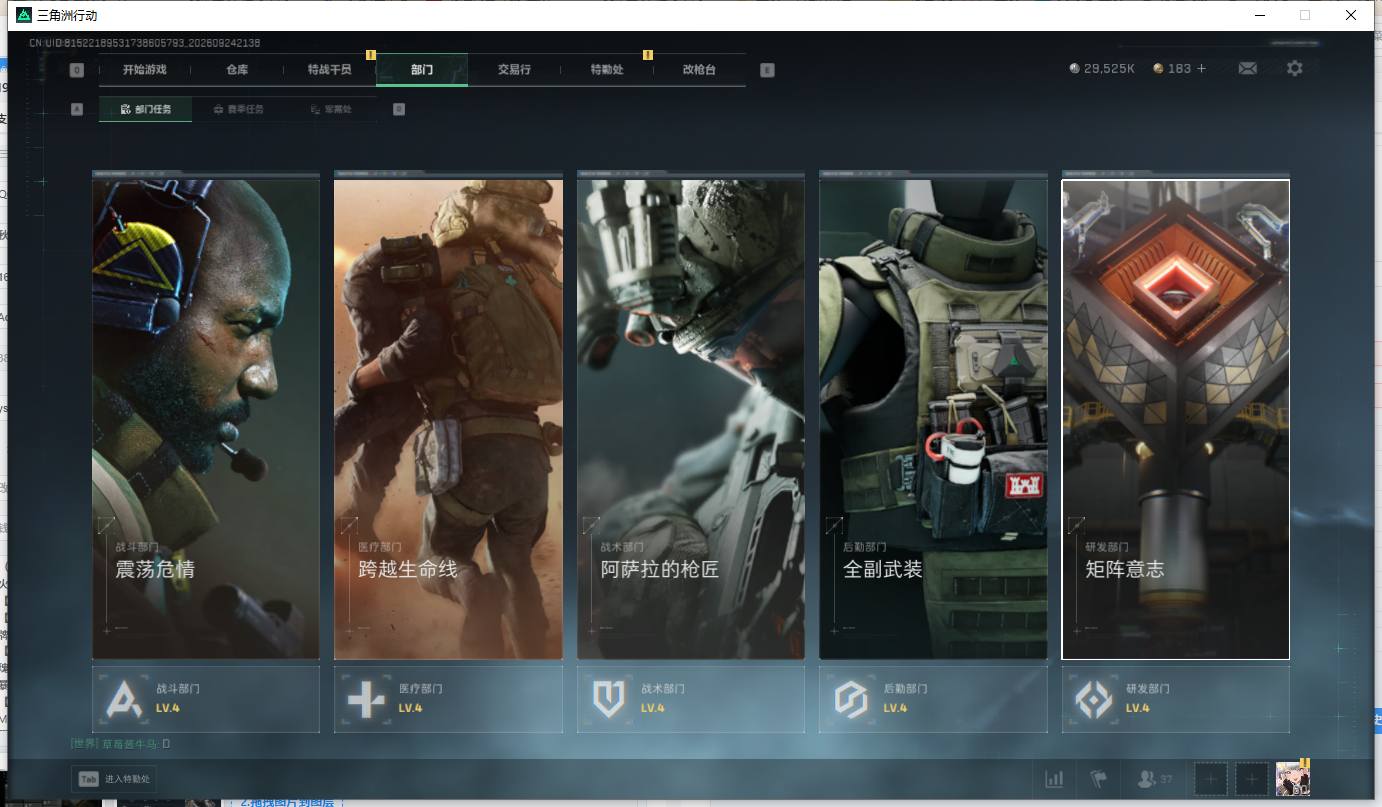1382x807 pixels.
Task: Open the friends list icon showing 37
Action: 1155,779
